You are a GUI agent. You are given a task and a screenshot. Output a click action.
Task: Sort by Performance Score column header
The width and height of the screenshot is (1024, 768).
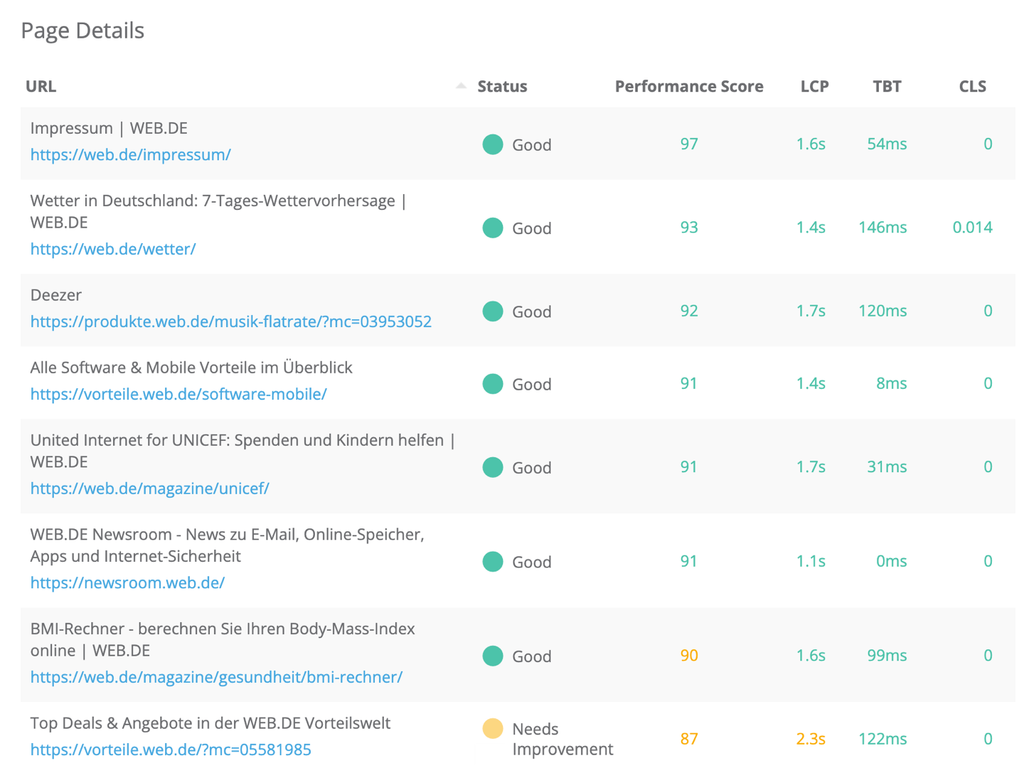click(689, 86)
